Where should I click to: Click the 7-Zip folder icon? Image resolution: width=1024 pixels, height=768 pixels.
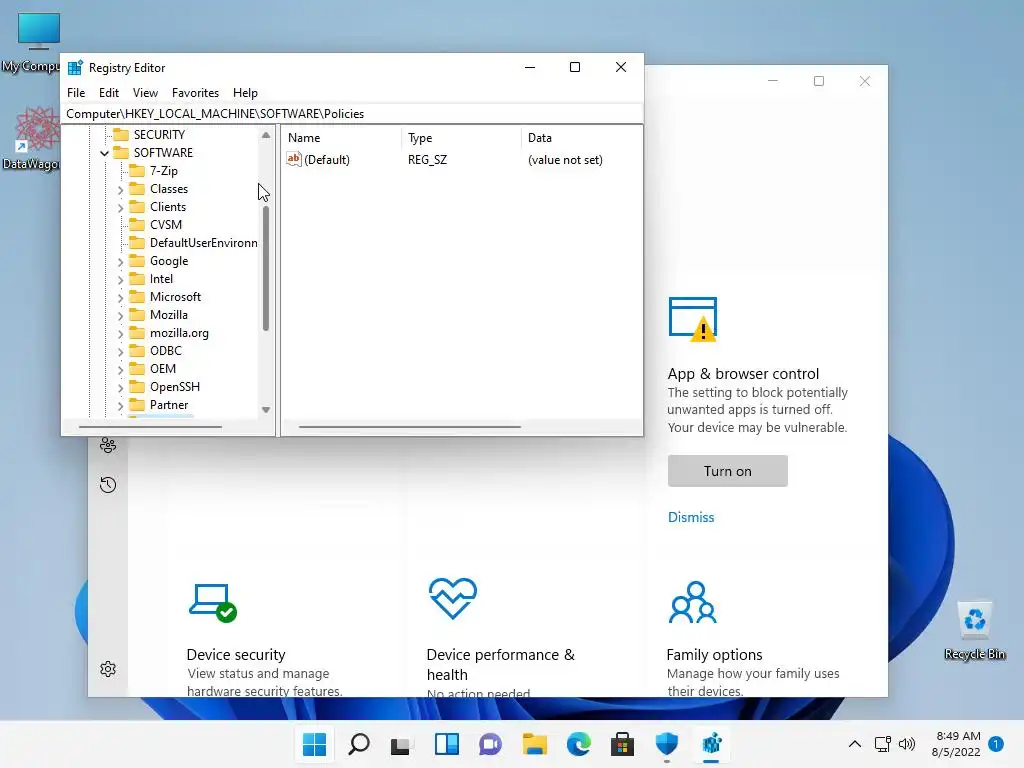click(x=137, y=170)
